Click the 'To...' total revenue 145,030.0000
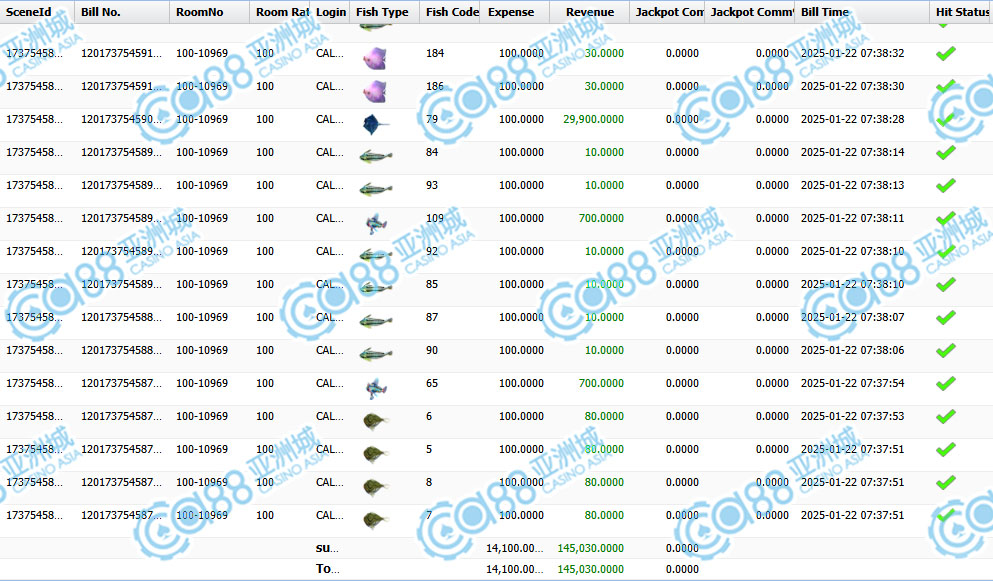 [590, 569]
